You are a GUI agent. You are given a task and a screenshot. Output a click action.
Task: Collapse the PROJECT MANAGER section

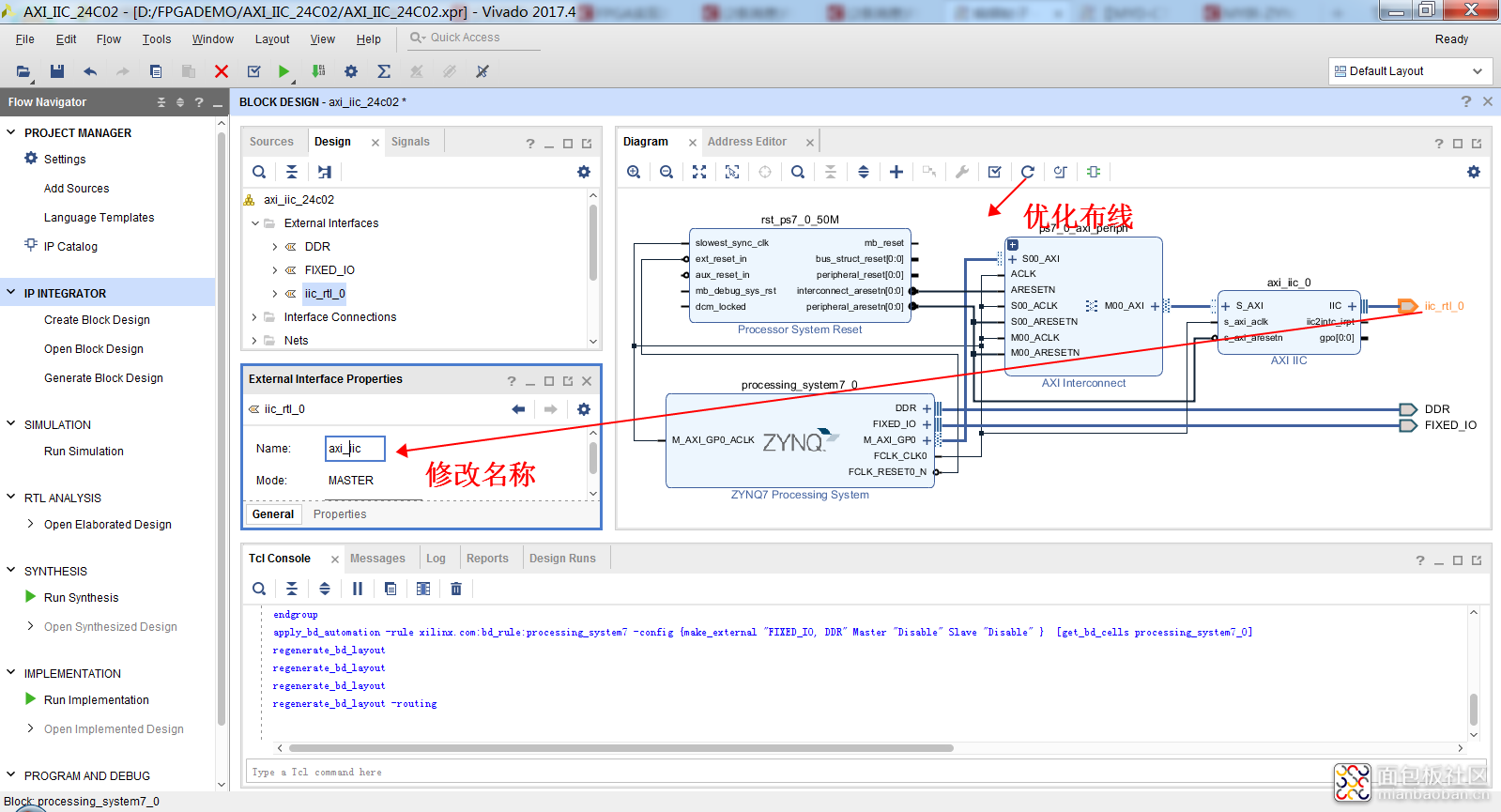point(11,132)
